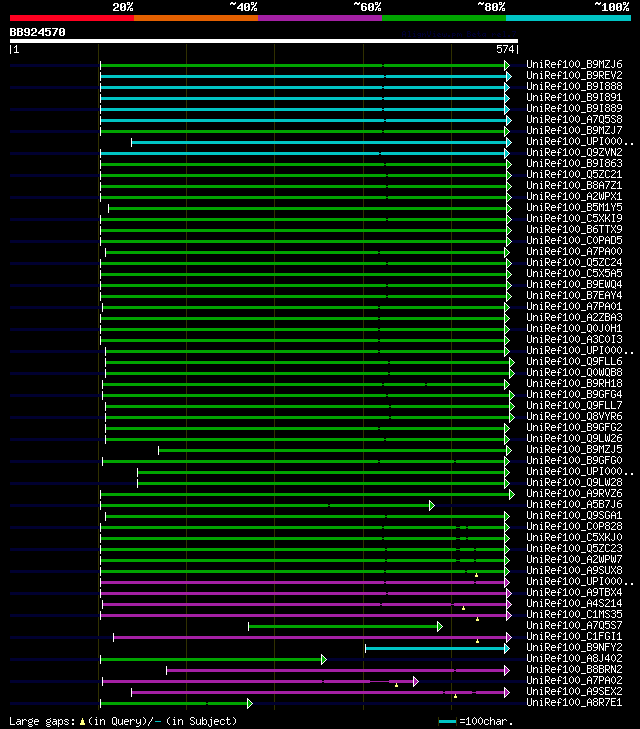Click the white query sequence bar
640x729 pixels.
264,41
